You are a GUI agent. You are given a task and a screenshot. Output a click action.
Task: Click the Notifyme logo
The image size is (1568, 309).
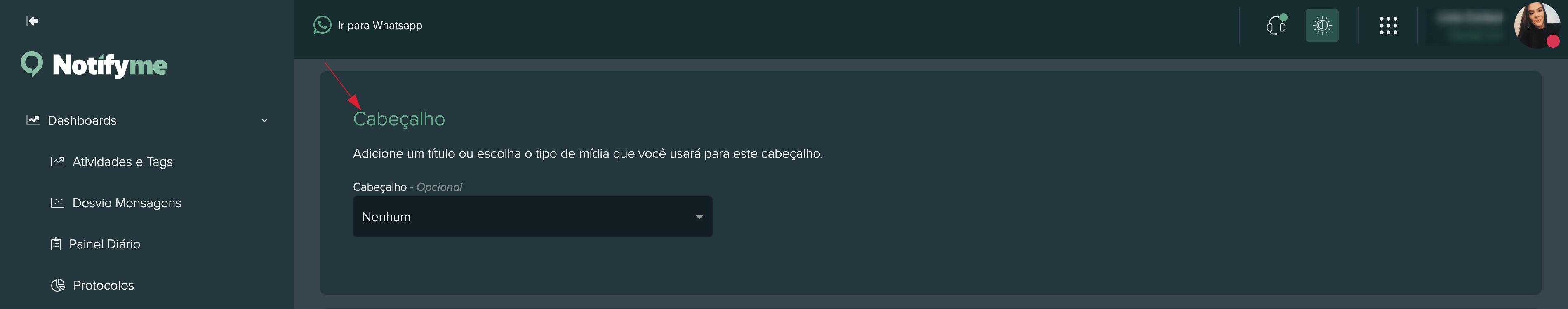pyautogui.click(x=94, y=65)
